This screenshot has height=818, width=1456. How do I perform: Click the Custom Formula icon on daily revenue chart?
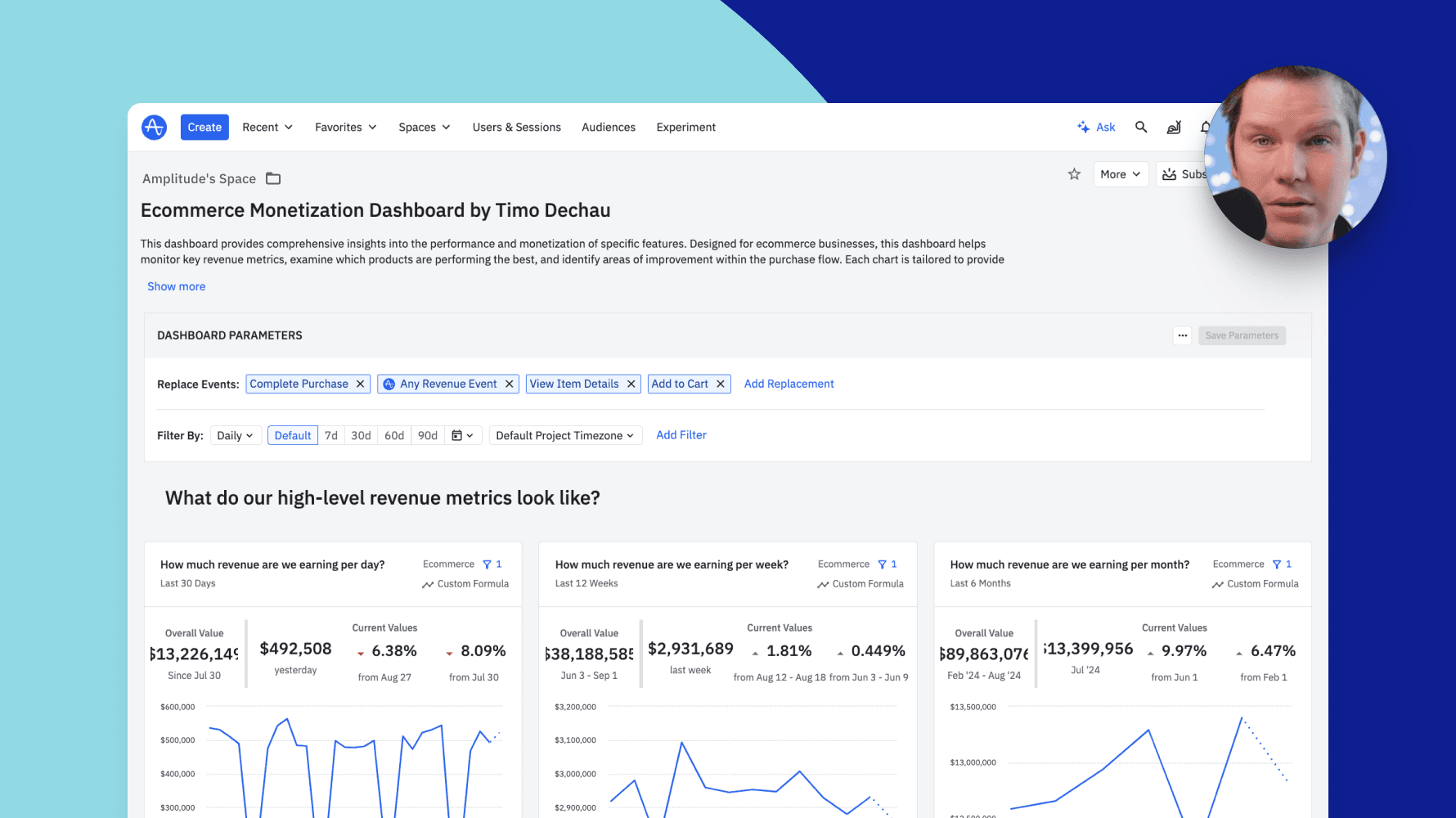428,584
